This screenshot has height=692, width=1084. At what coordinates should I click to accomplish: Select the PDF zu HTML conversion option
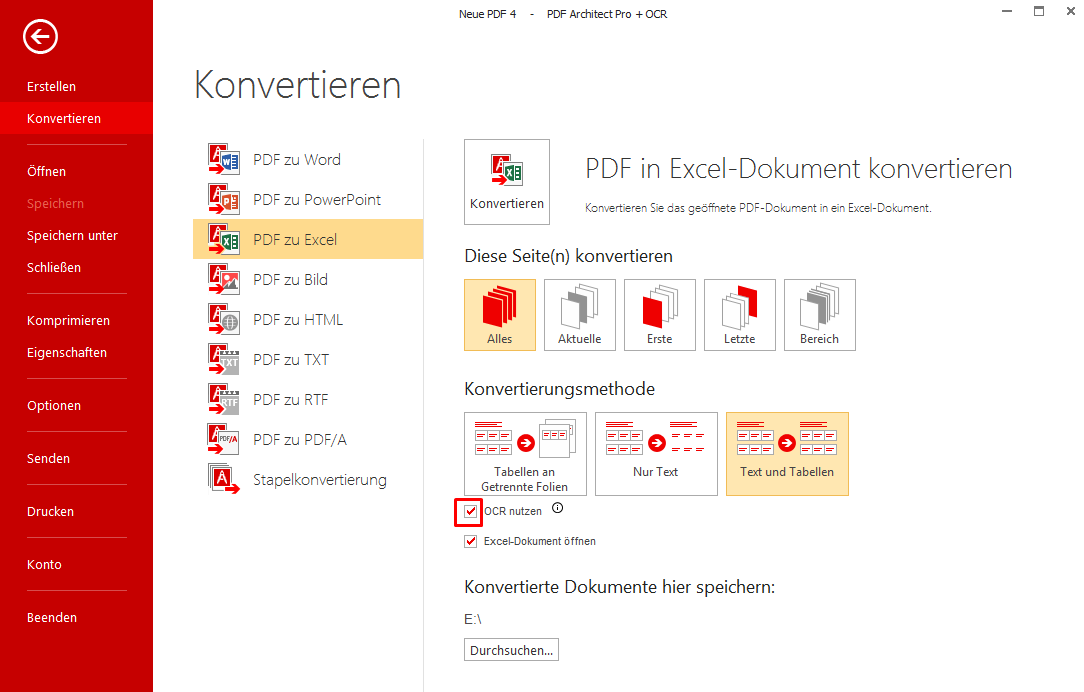pyautogui.click(x=308, y=320)
